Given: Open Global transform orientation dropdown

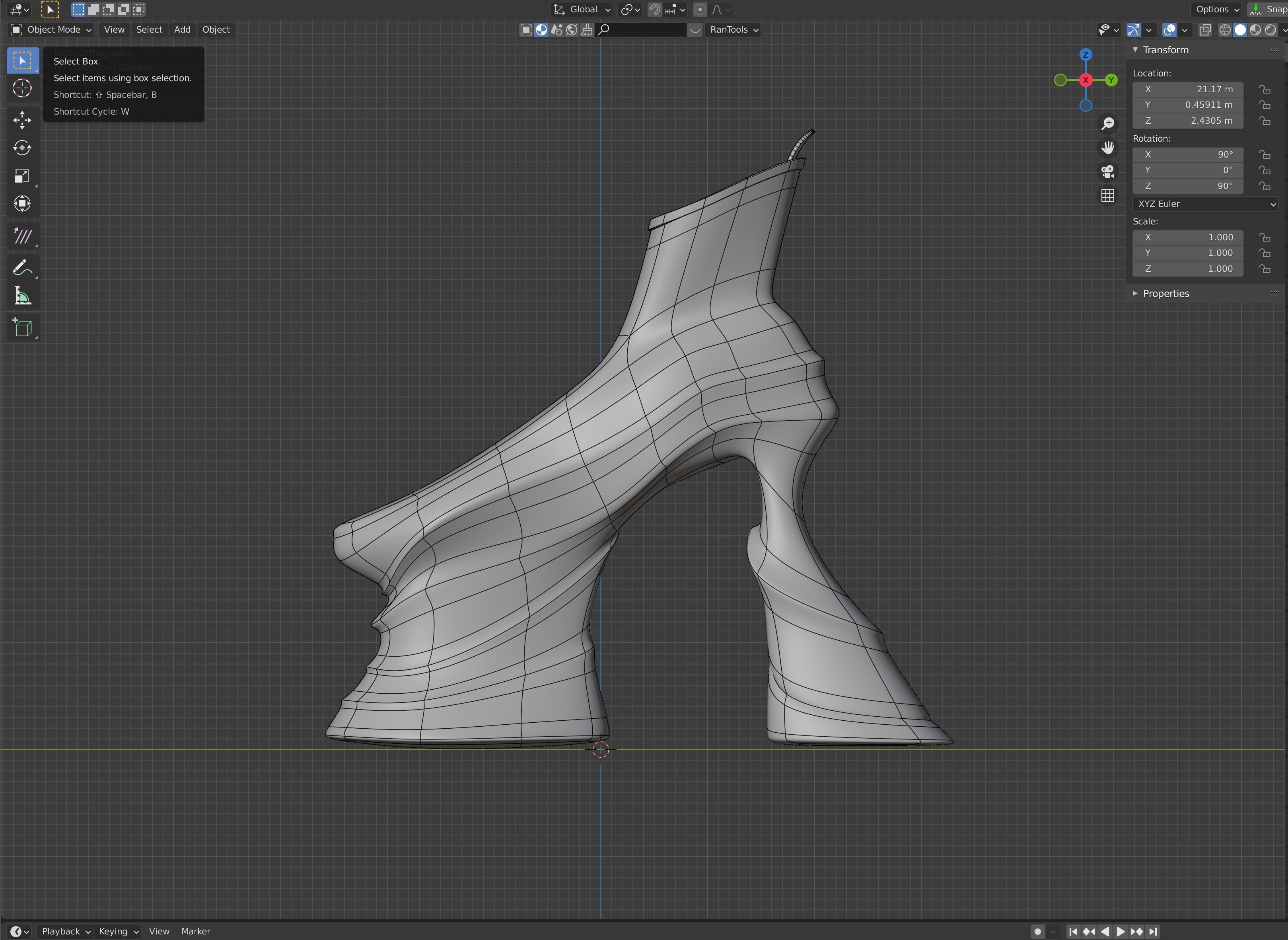Looking at the screenshot, I should (x=582, y=9).
